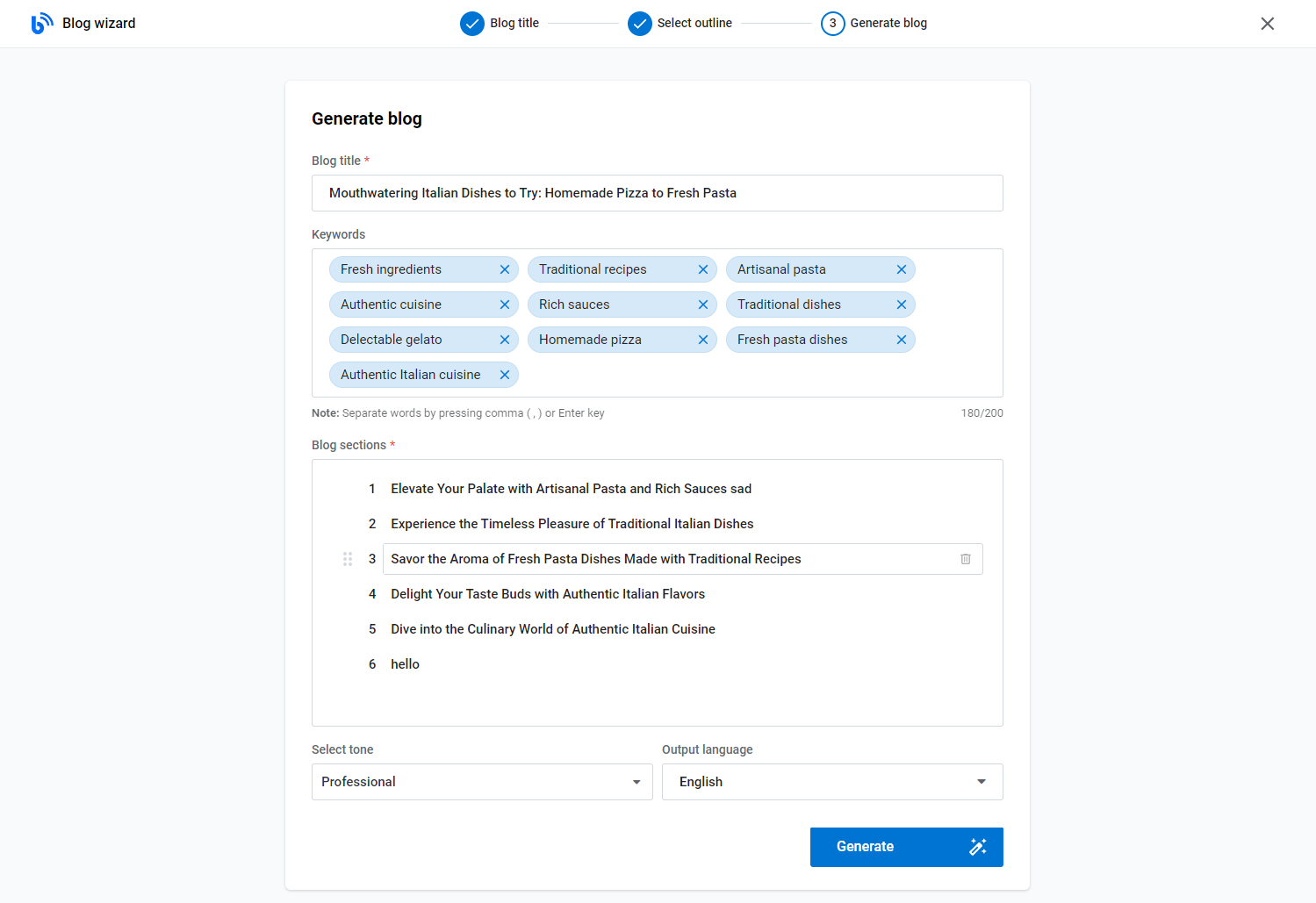Select the Generate blog step 3
The width and height of the screenshot is (1316, 903).
874,24
